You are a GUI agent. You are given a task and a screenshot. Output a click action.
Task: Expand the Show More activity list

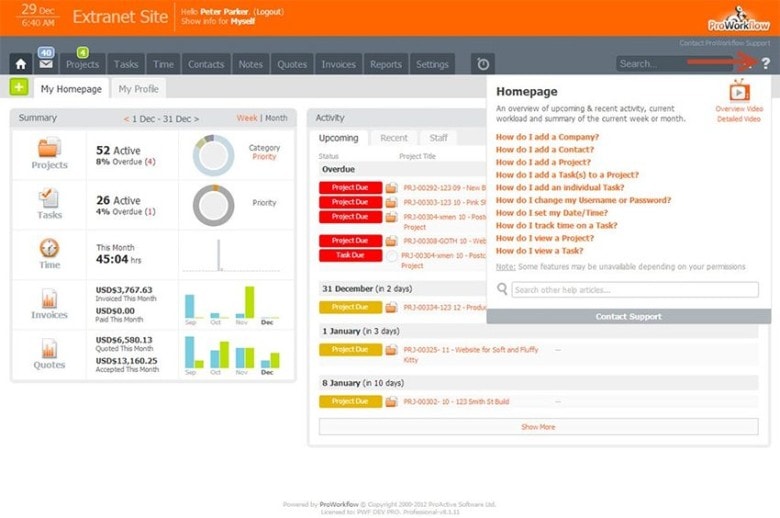tap(537, 427)
